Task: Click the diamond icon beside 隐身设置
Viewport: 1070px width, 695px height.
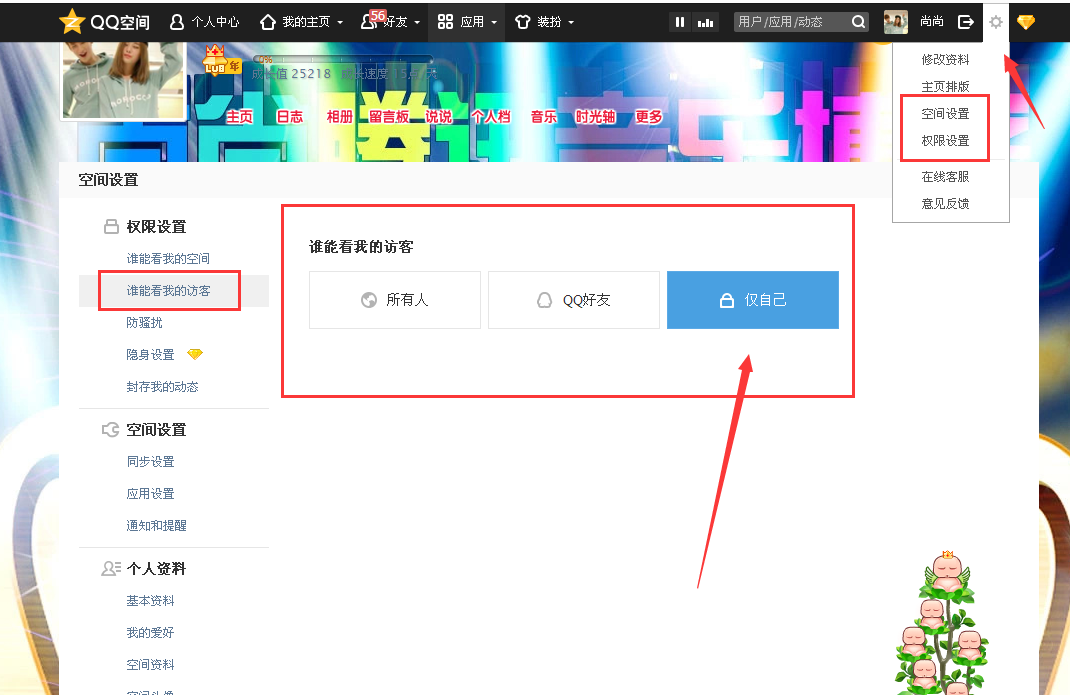Action: click(x=196, y=353)
